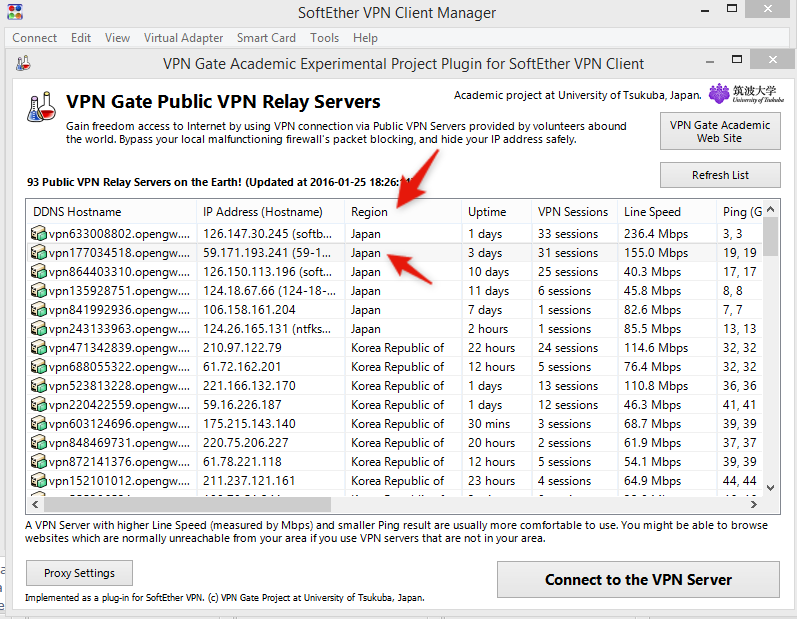797x619 pixels.
Task: Click the 33 sessions cell
Action: click(x=568, y=234)
